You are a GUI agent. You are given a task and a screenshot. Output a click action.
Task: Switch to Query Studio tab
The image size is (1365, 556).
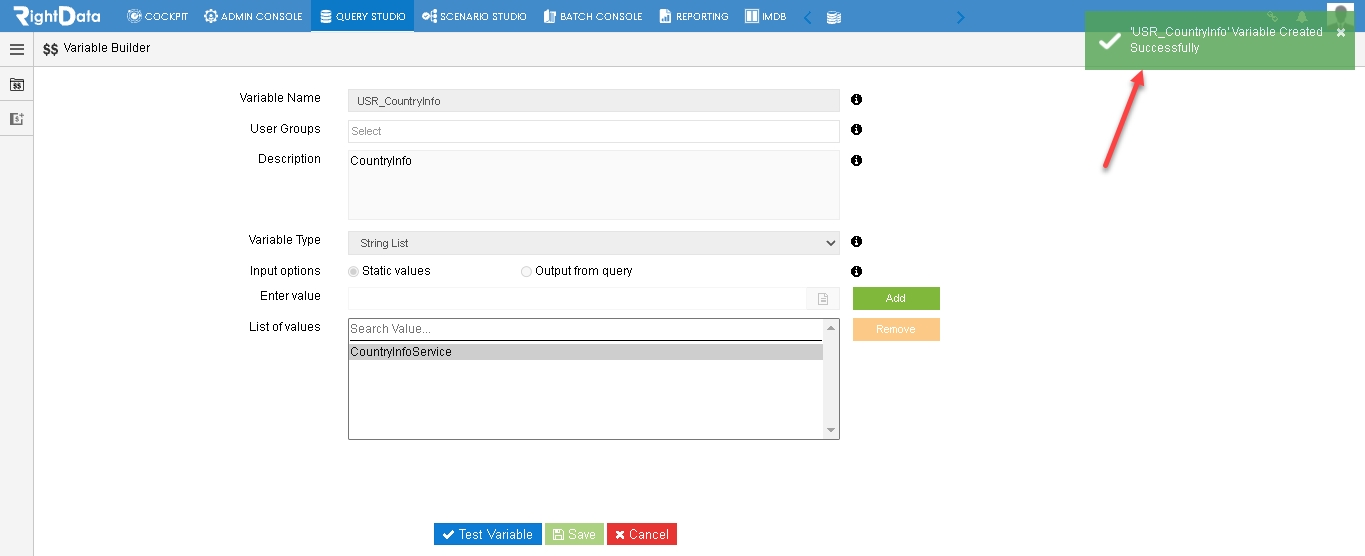tap(362, 16)
